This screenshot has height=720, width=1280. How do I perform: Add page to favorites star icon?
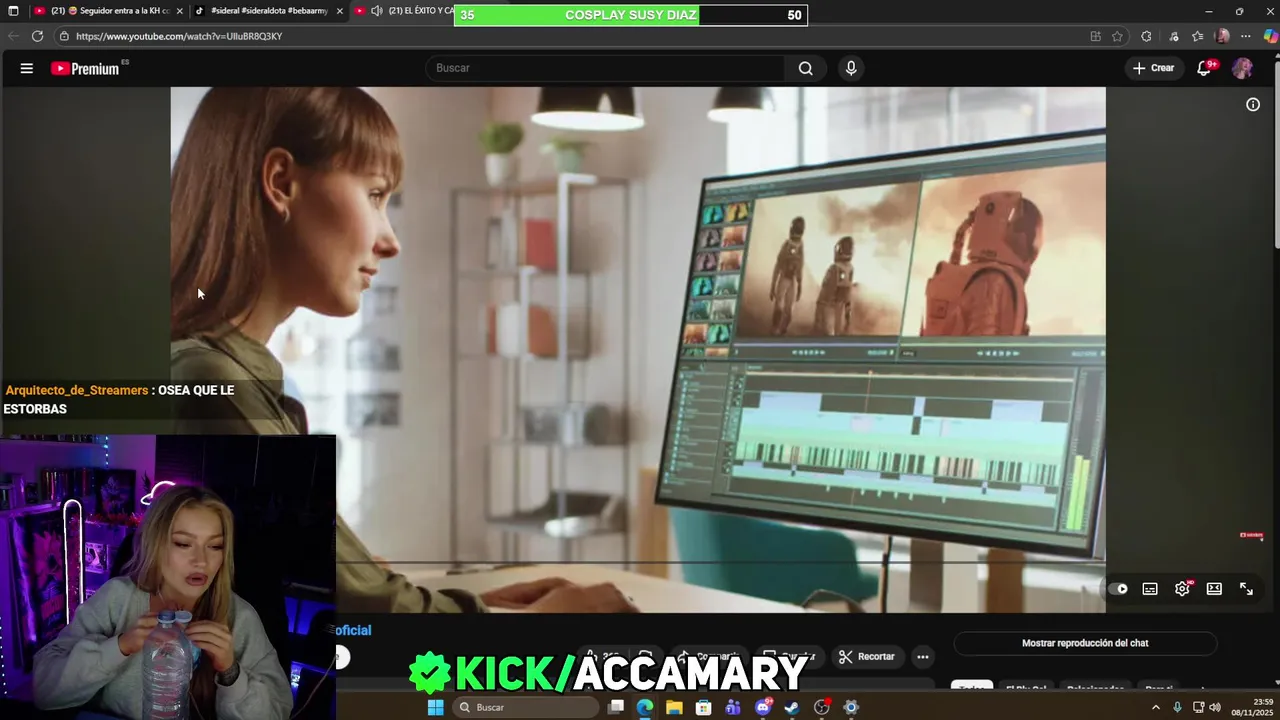[x=1117, y=36]
